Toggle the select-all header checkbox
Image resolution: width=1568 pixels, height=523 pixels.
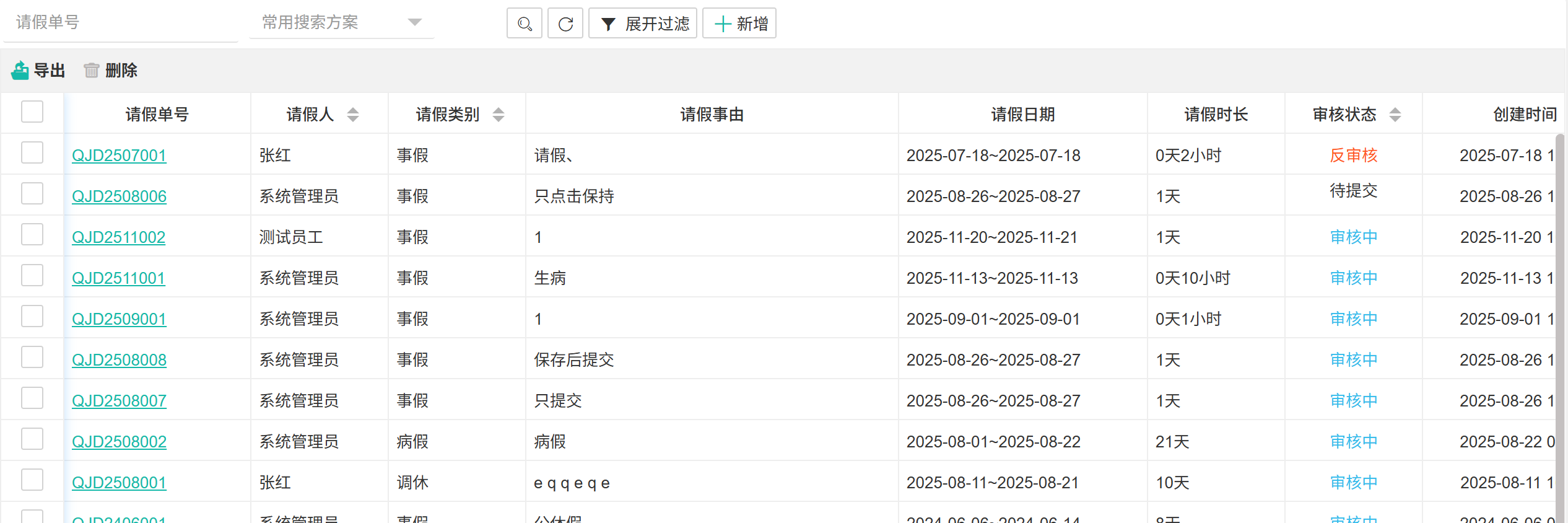click(32, 112)
